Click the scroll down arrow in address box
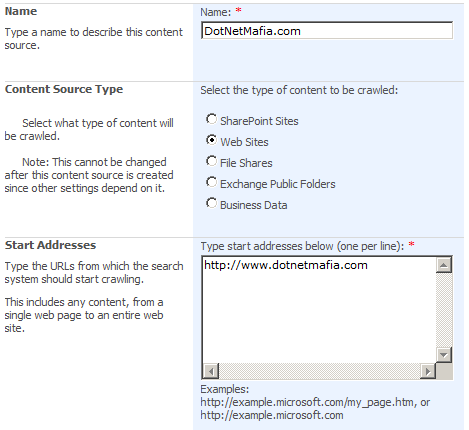This screenshot has height=430, width=469. click(x=444, y=355)
